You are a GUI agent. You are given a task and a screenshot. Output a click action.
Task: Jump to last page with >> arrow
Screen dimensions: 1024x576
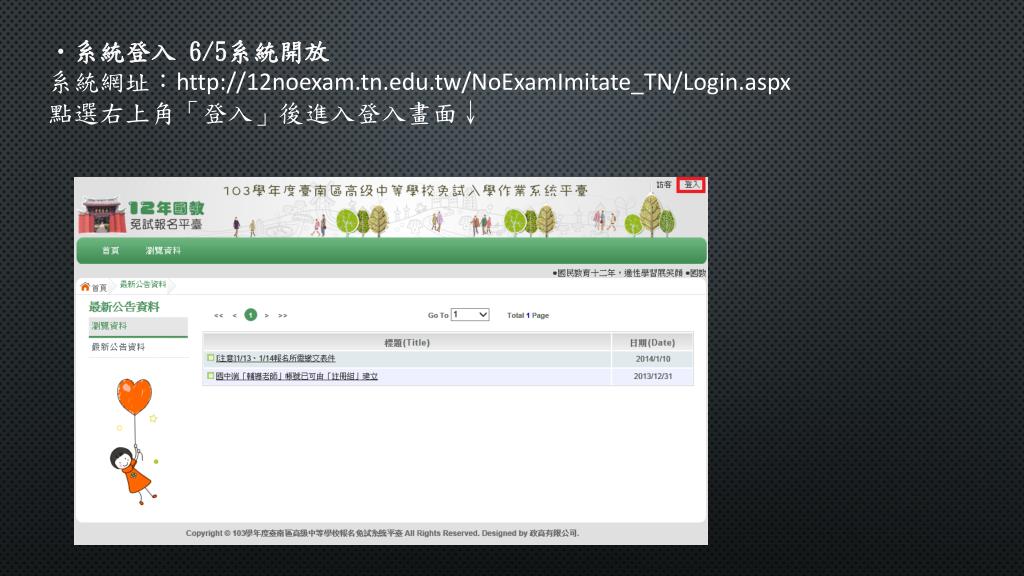(x=283, y=315)
